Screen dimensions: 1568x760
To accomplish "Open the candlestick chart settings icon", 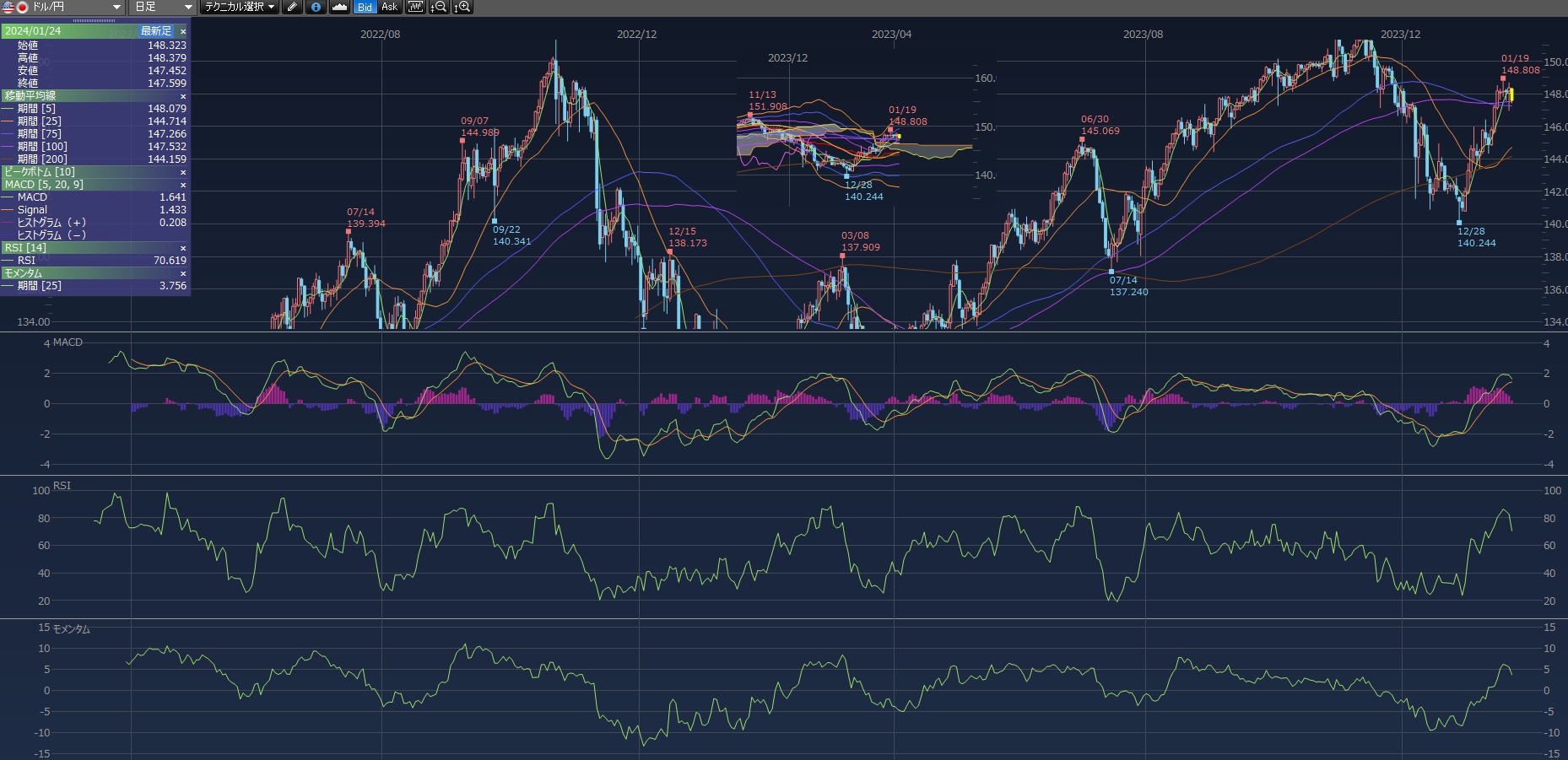I will [414, 7].
